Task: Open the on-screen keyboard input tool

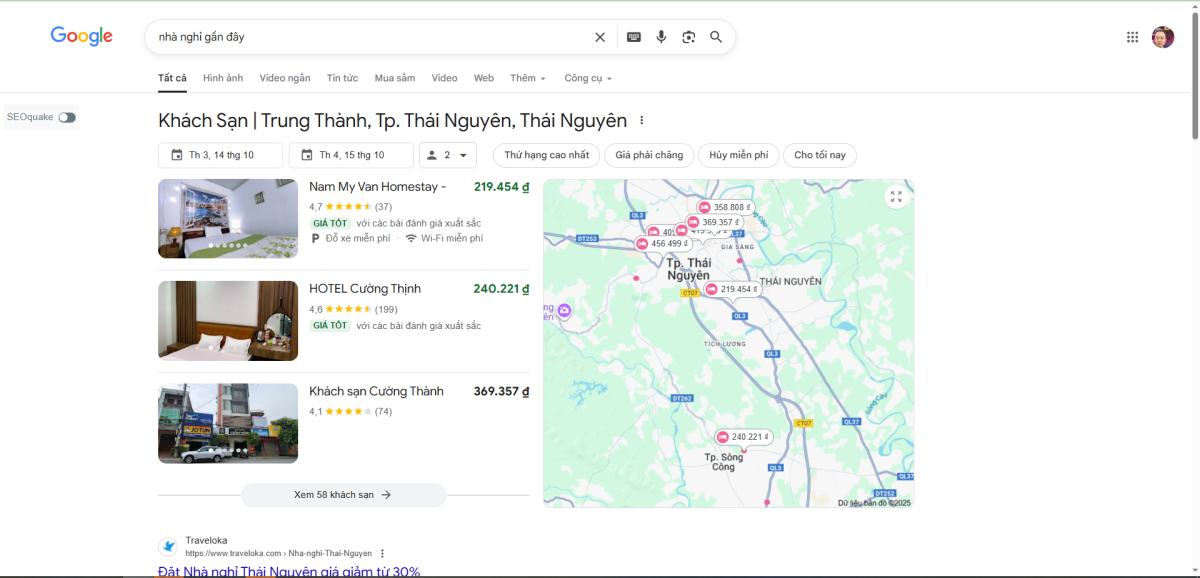Action: point(633,37)
